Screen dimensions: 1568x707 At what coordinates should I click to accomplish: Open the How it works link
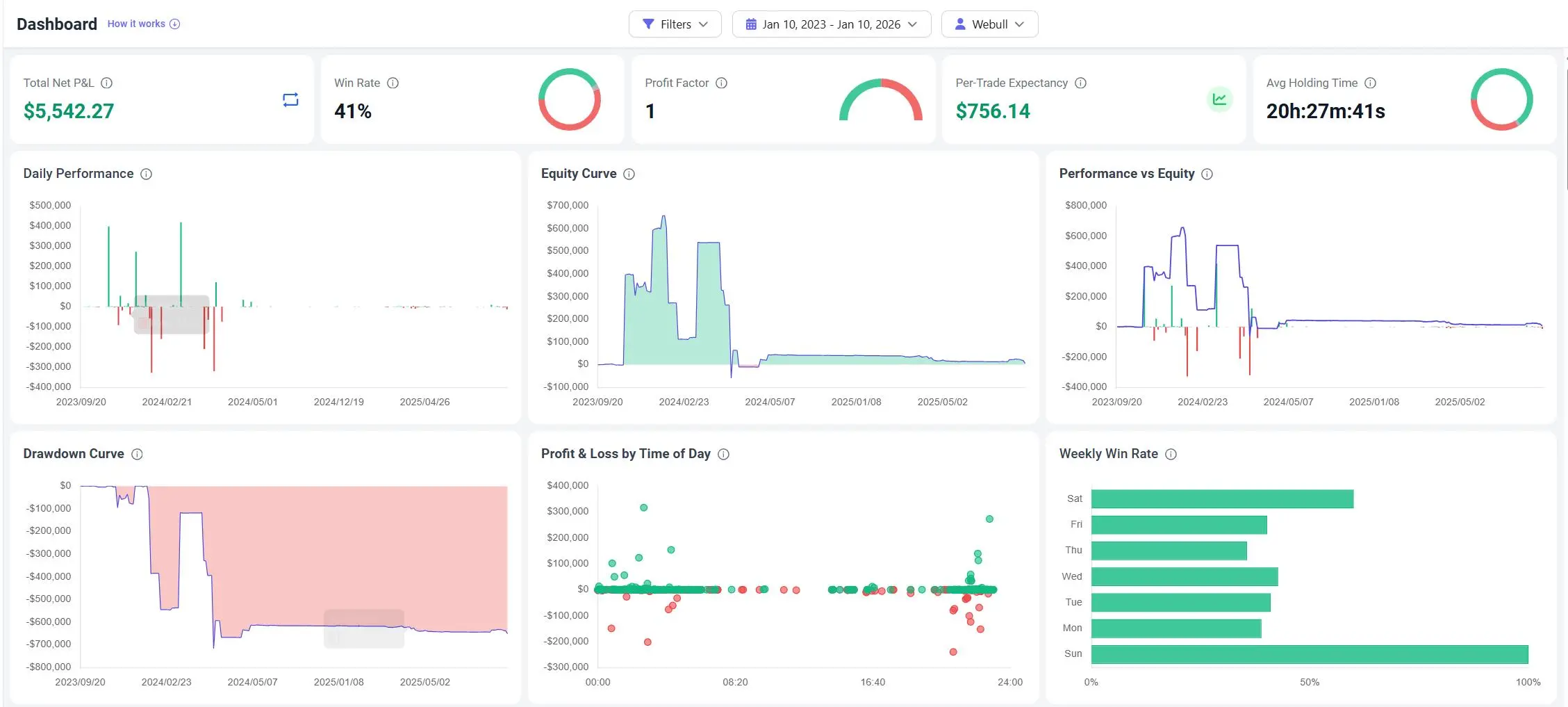pos(143,24)
